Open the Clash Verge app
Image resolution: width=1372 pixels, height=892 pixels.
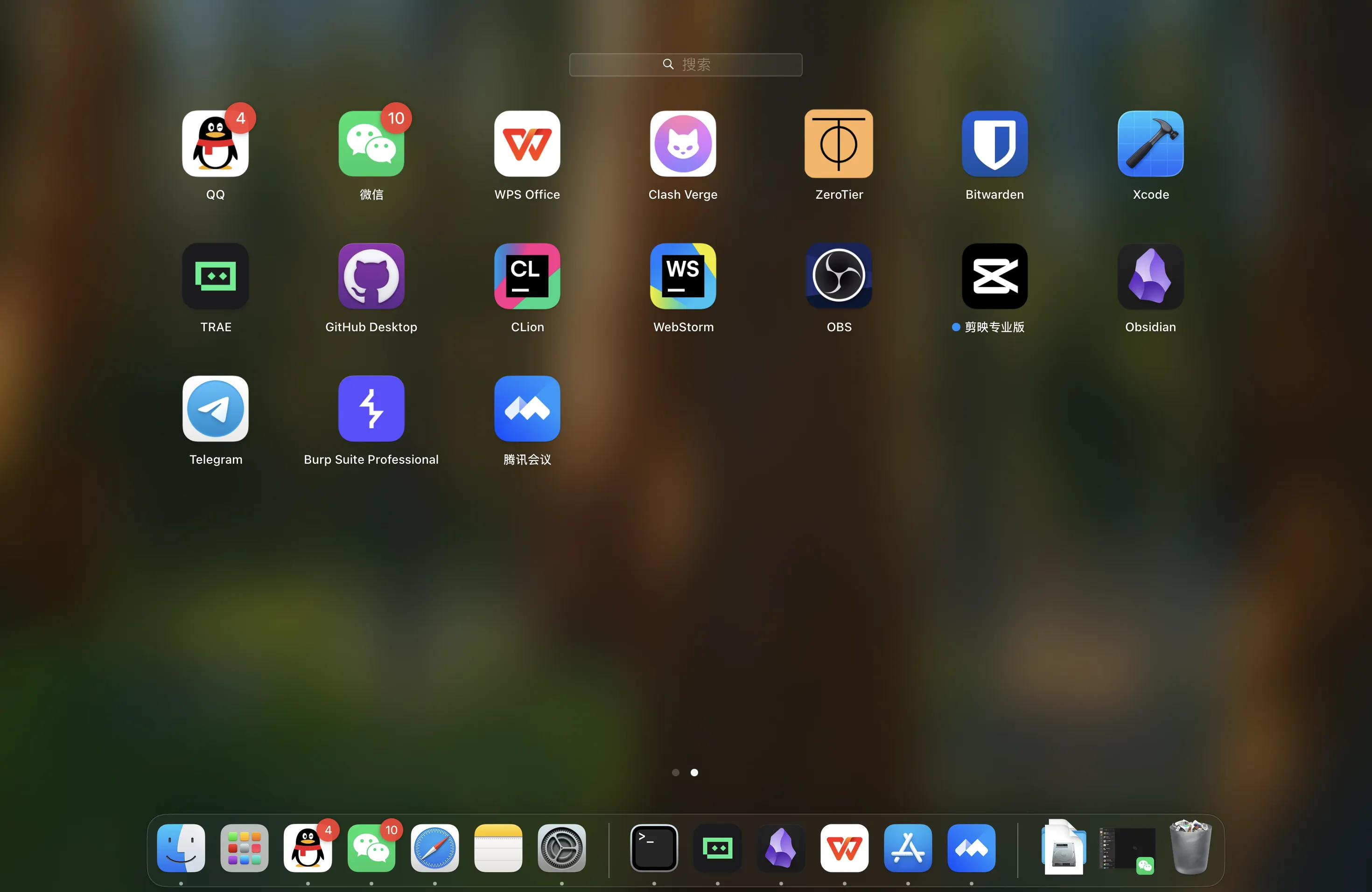(x=683, y=144)
